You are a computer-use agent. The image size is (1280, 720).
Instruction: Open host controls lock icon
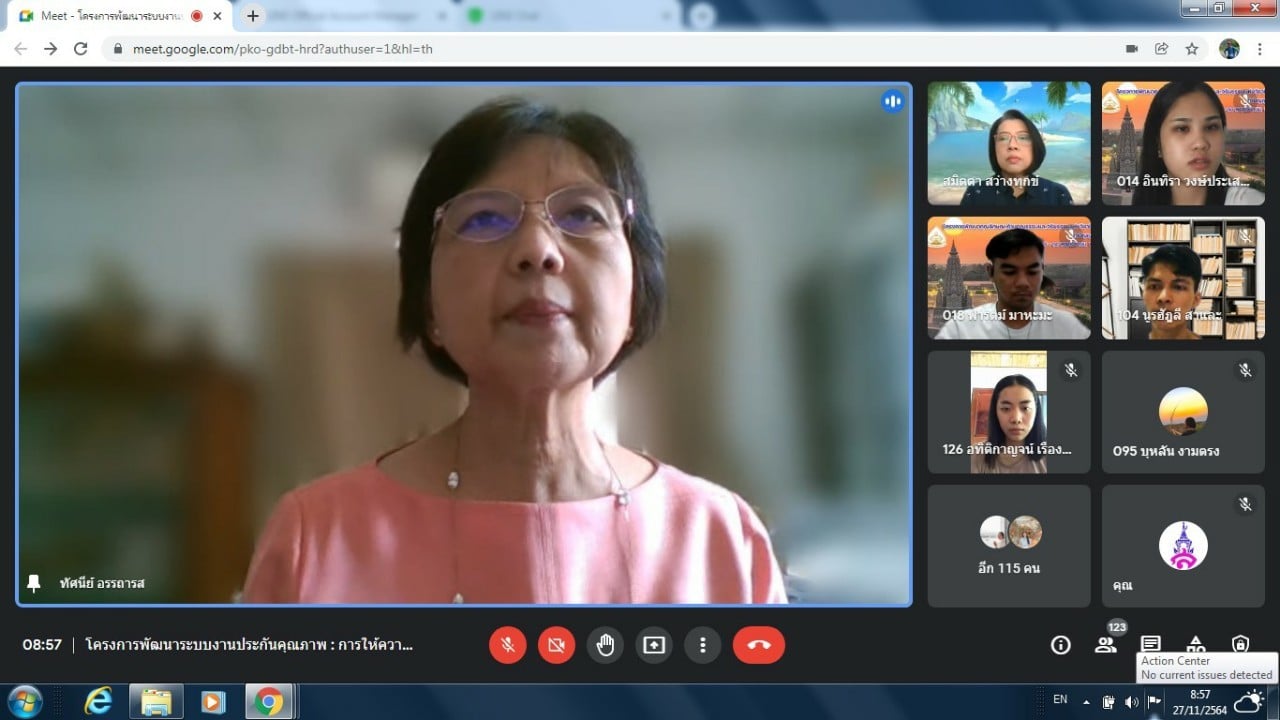[x=1240, y=644]
